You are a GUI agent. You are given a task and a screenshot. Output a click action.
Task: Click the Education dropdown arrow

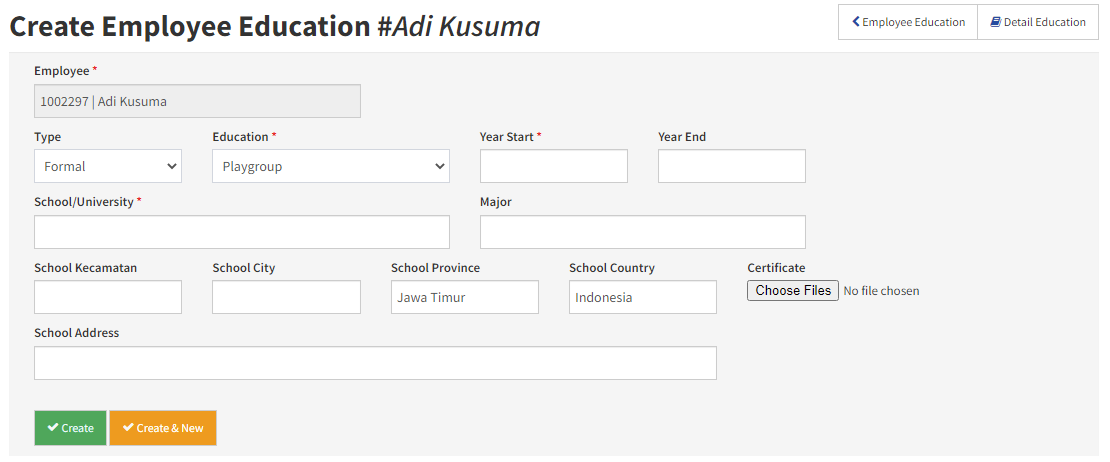click(440, 167)
